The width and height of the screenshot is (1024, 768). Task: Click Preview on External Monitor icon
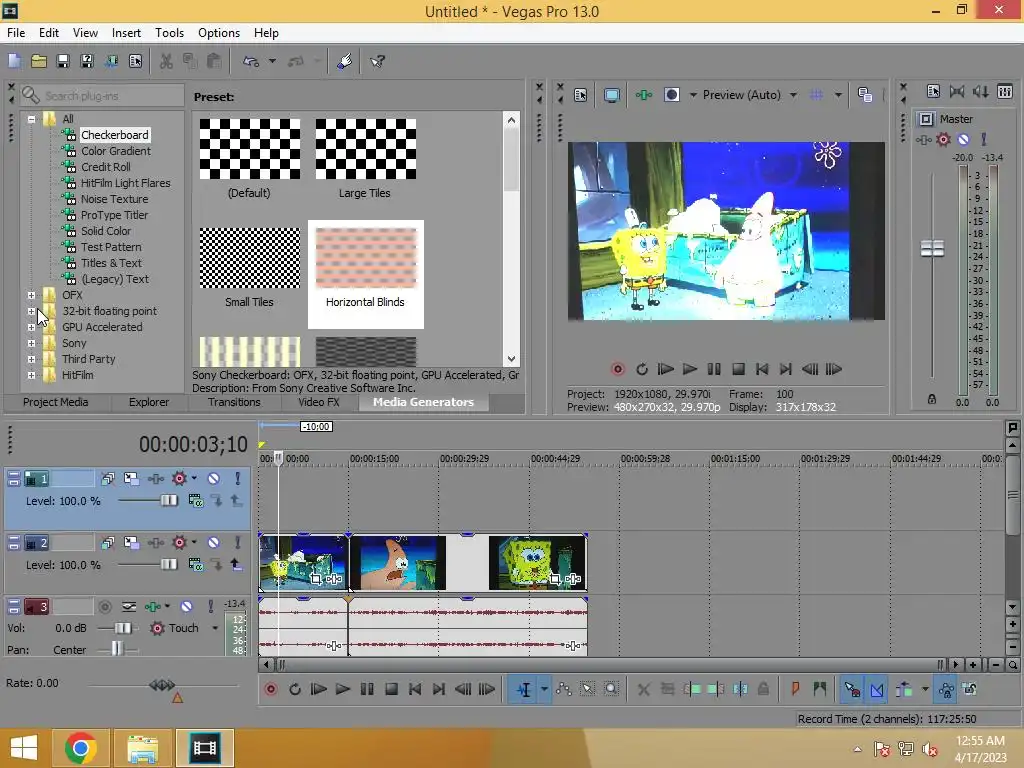611,95
